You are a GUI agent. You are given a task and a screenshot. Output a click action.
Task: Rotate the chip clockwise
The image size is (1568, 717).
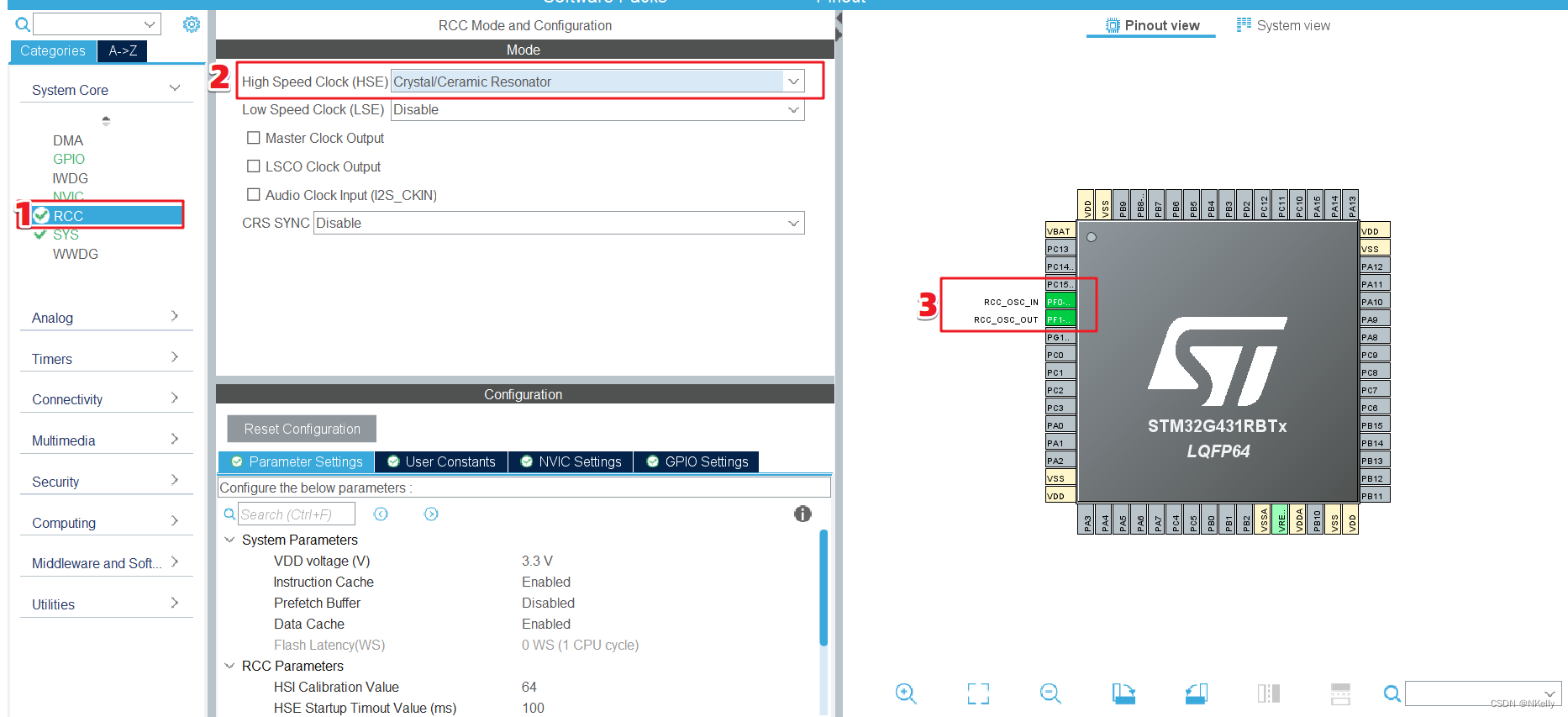(1123, 693)
